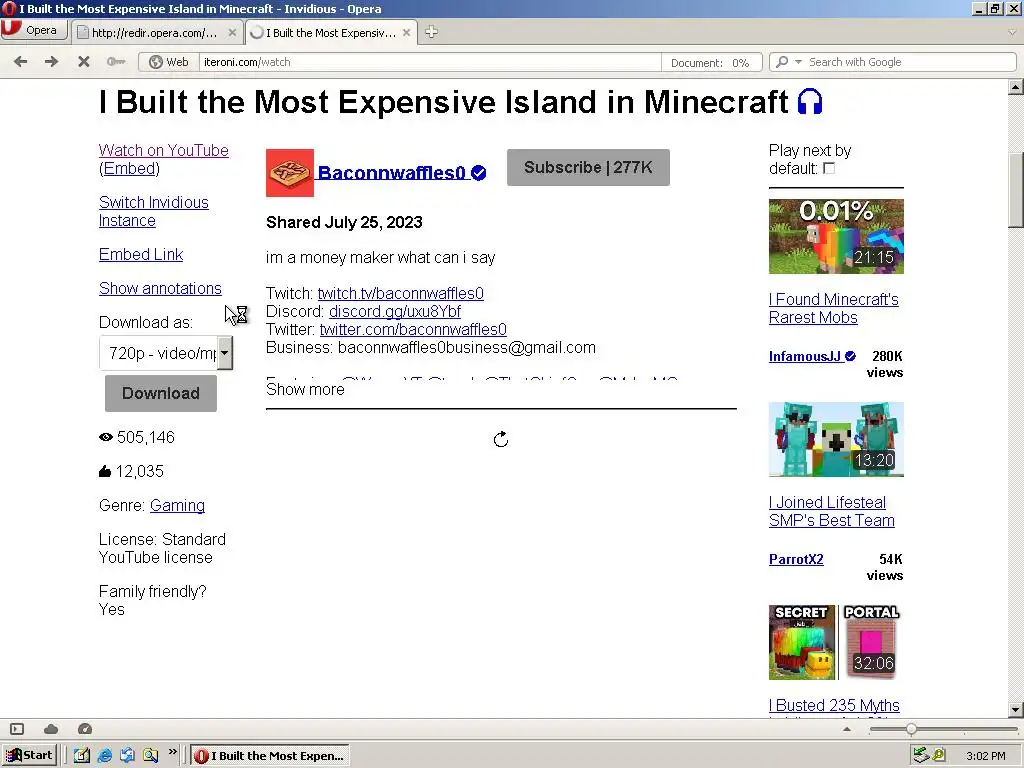This screenshot has width=1024, height=768.
Task: Click the zoom slider handle in status bar
Action: click(911, 729)
